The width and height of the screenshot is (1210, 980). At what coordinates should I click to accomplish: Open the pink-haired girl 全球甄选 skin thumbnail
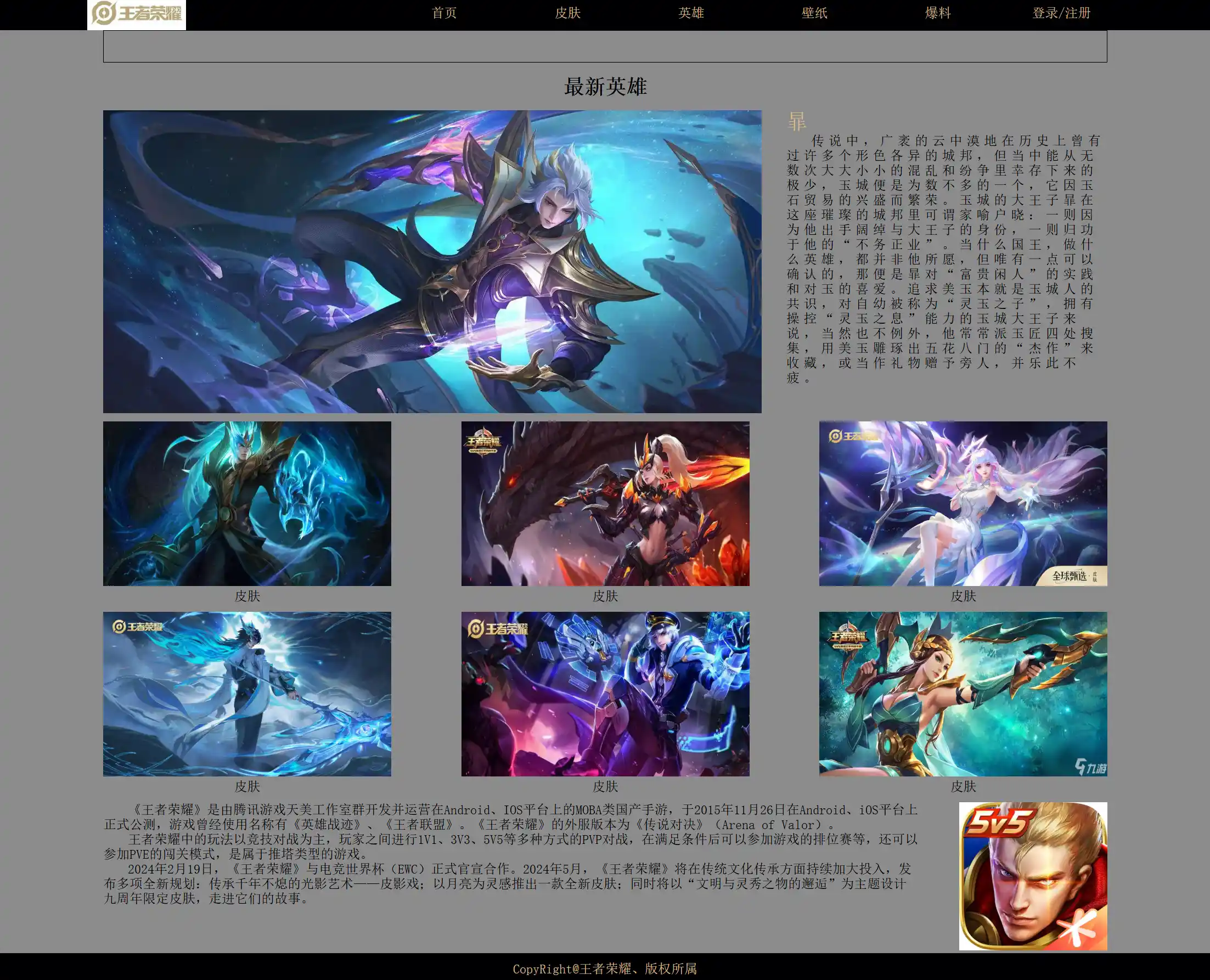click(x=963, y=503)
